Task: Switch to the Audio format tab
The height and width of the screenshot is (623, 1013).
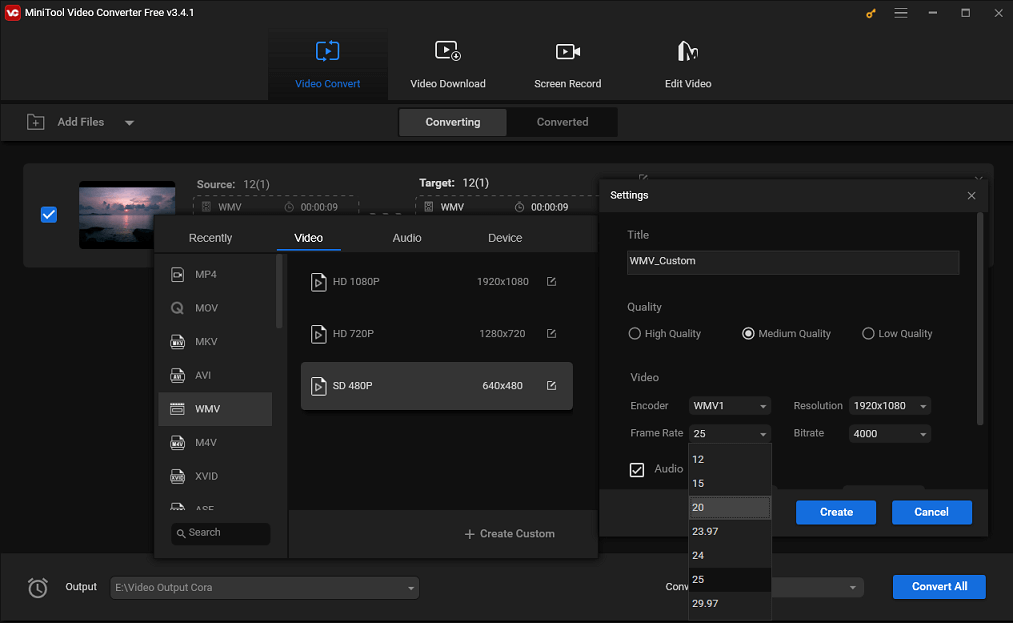Action: coord(407,238)
